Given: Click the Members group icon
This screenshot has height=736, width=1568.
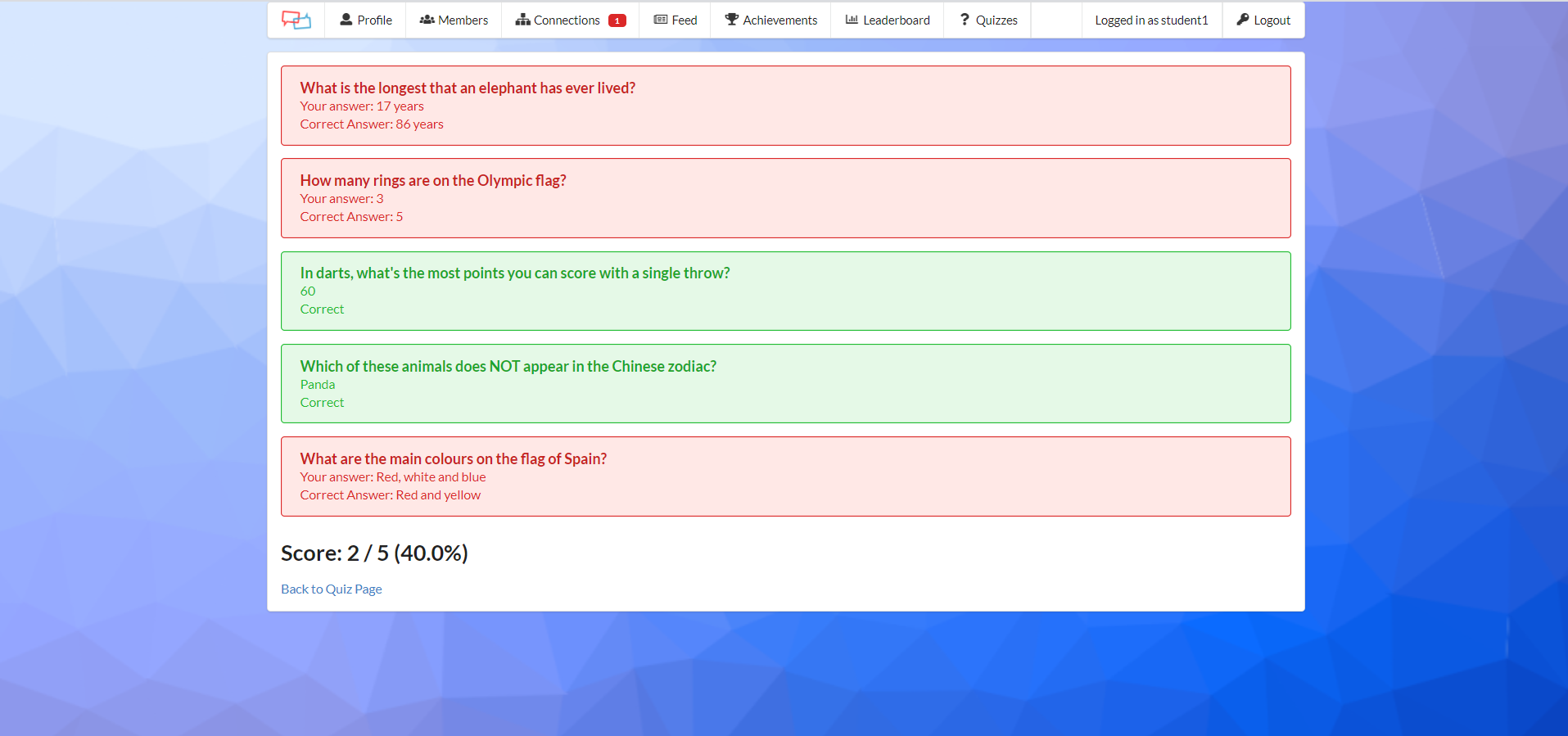Looking at the screenshot, I should 427,20.
